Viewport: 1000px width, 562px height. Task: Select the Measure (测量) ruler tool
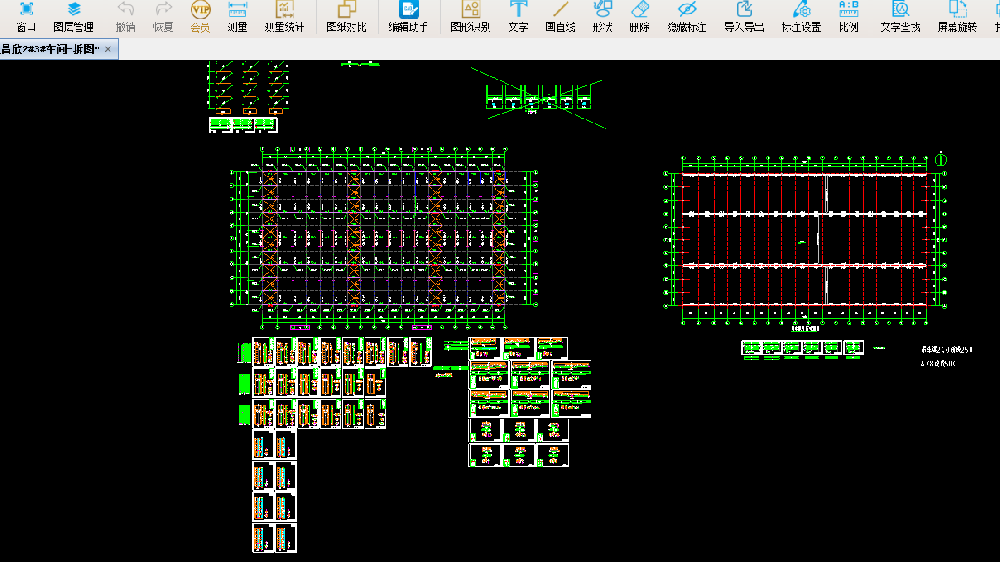pyautogui.click(x=237, y=16)
